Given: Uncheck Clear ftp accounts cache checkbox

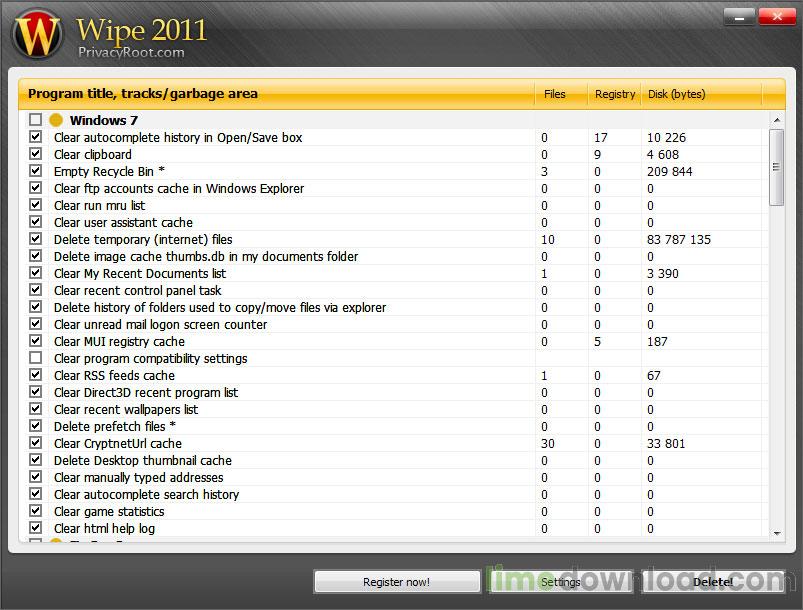Looking at the screenshot, I should [x=35, y=188].
